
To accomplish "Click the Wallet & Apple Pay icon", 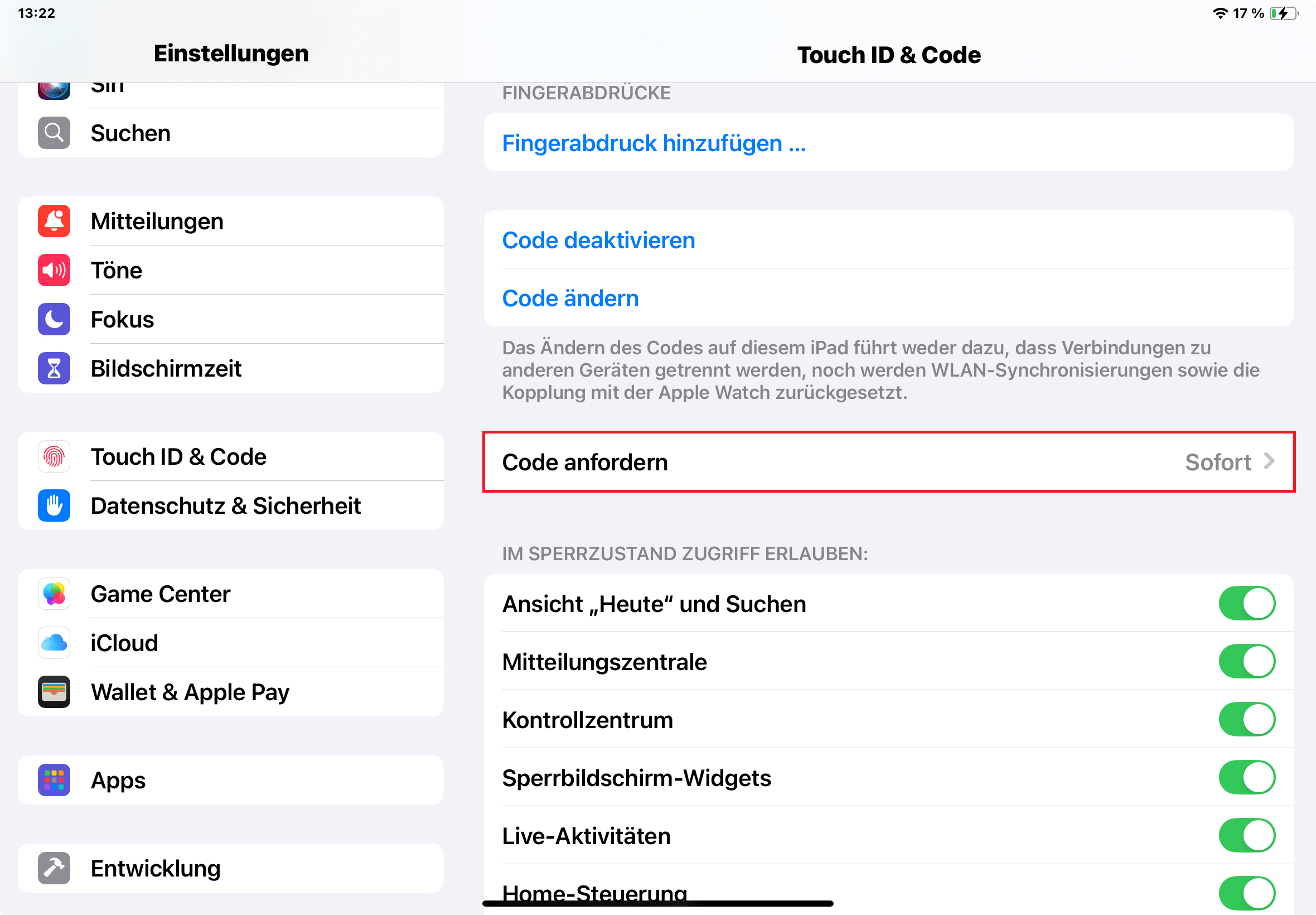I will 54,692.
